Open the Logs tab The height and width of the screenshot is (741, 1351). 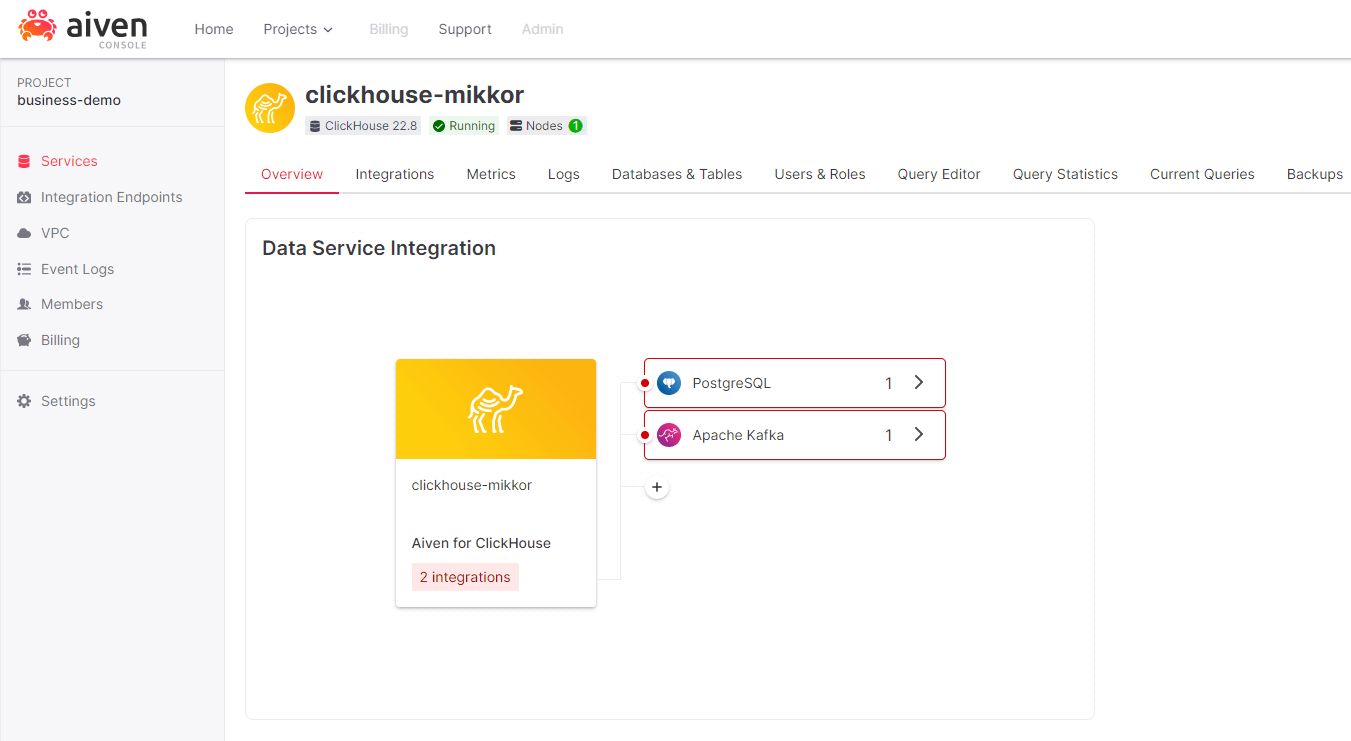[x=564, y=174]
